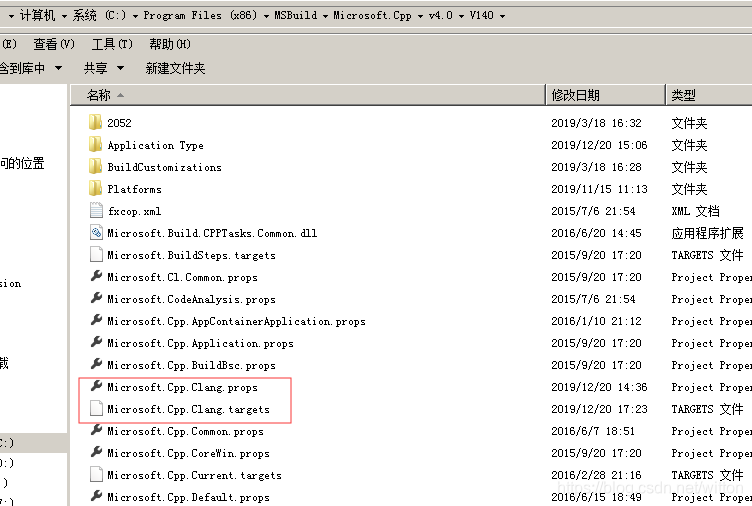
Task: Select the file name Microsoft.Cpp.BuildBsc.props
Action: 191,365
